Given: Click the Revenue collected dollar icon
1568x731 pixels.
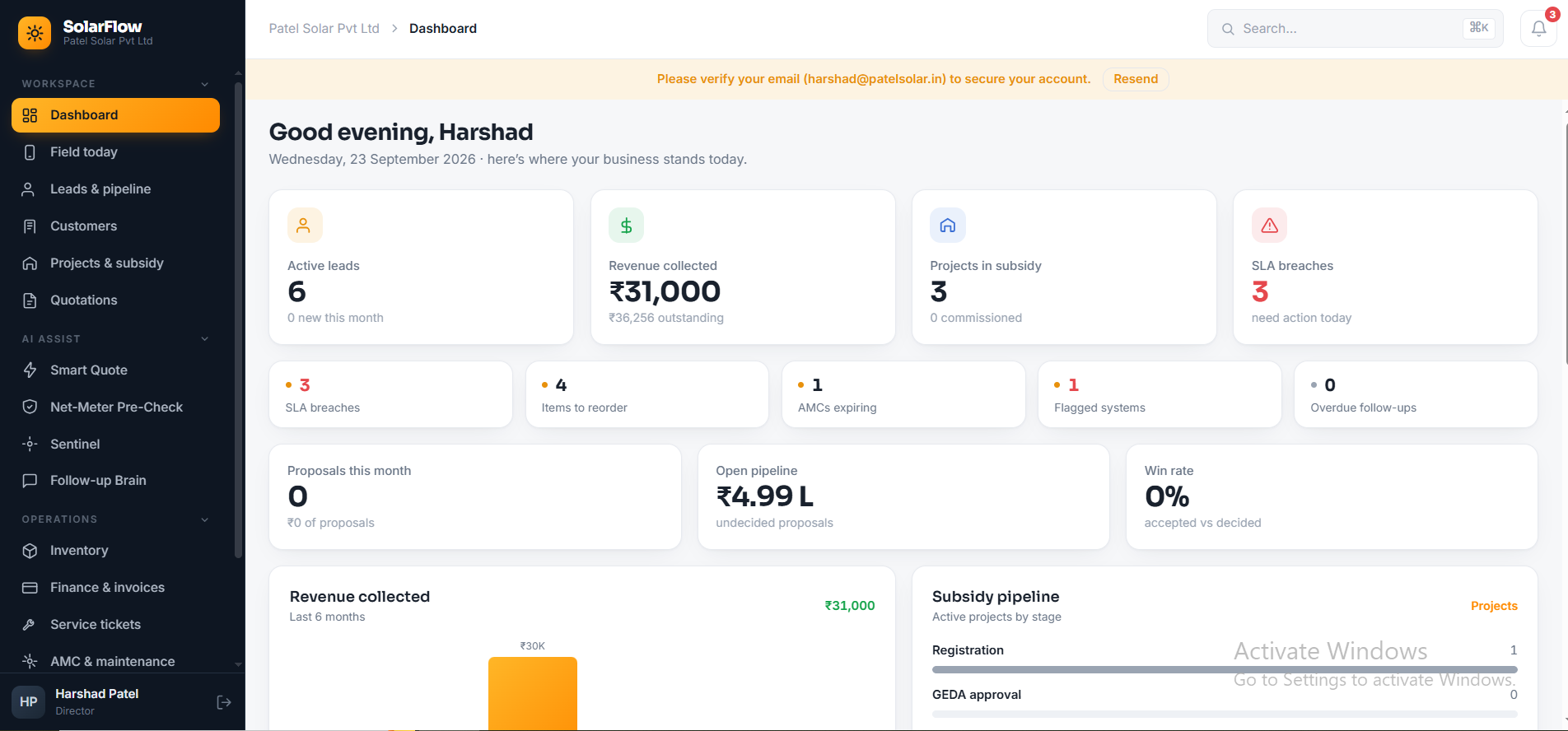Looking at the screenshot, I should [x=626, y=226].
